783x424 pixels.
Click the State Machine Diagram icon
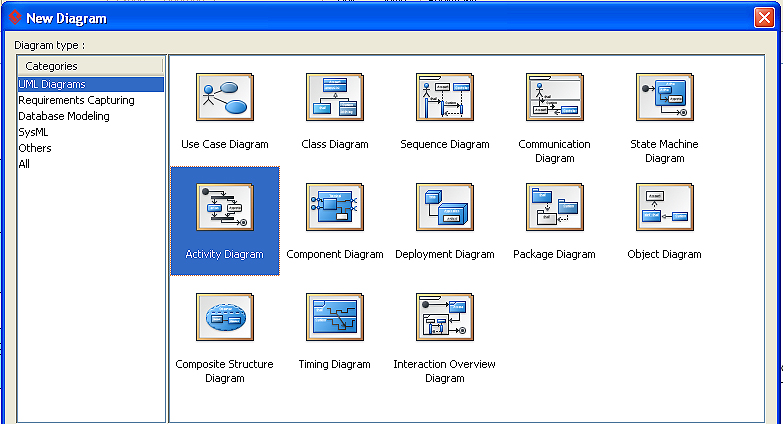[664, 97]
